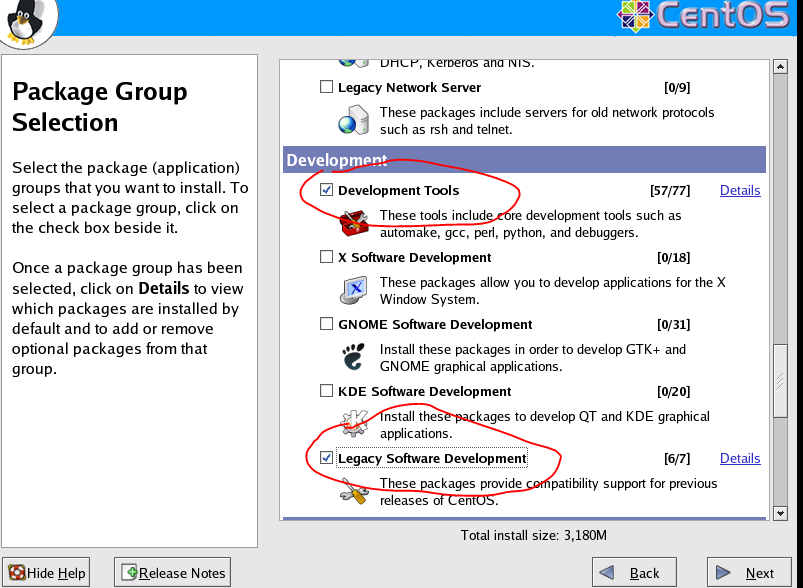The height and width of the screenshot is (588, 803).
Task: Click the Total install size text
Action: 534,535
